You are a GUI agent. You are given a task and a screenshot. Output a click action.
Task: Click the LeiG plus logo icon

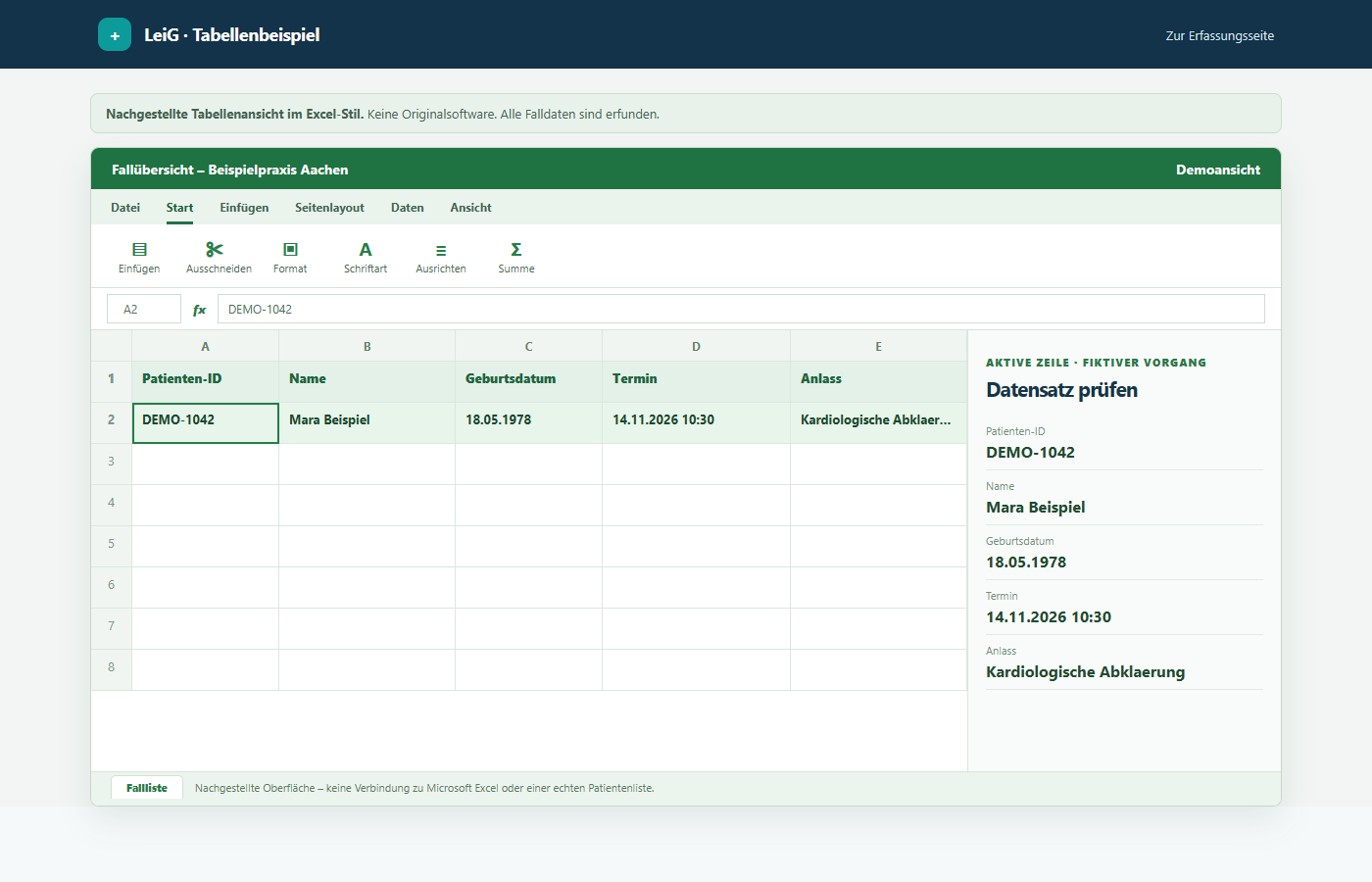tap(115, 34)
